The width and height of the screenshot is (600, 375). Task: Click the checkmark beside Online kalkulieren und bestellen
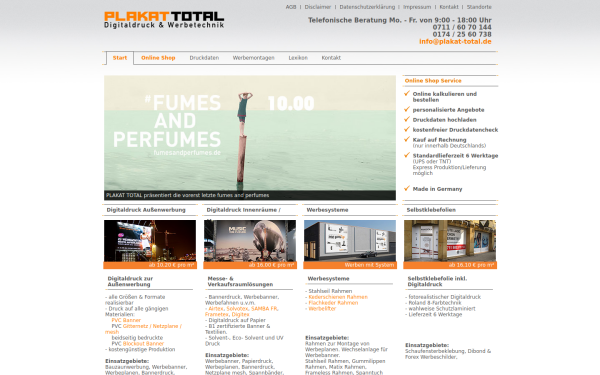click(407, 93)
